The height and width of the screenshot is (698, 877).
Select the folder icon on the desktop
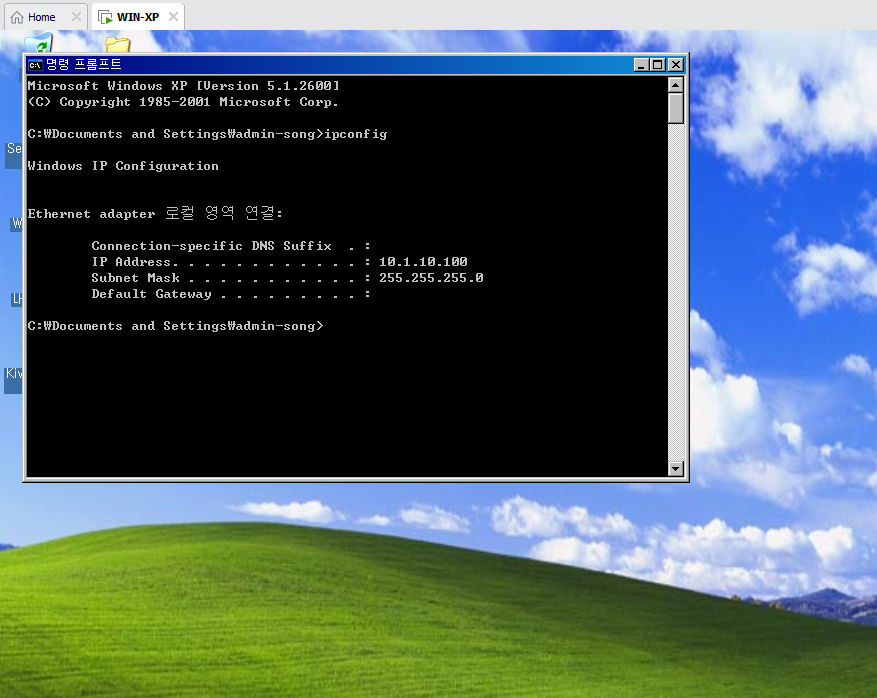click(x=118, y=44)
